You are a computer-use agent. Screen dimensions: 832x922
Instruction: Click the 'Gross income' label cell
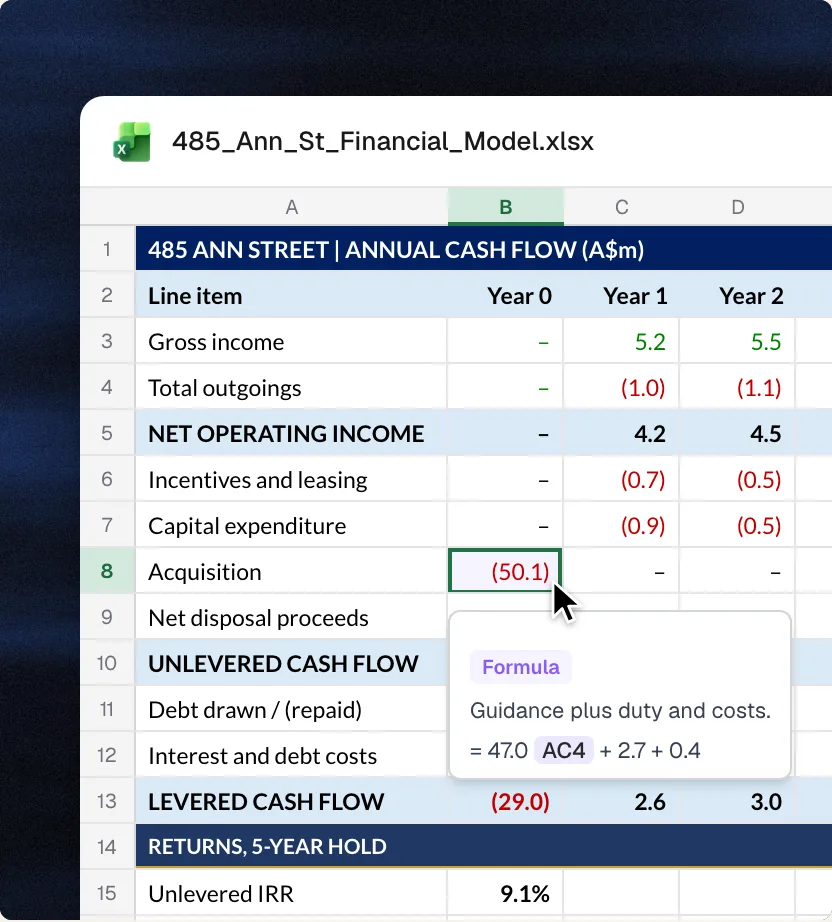pos(291,341)
